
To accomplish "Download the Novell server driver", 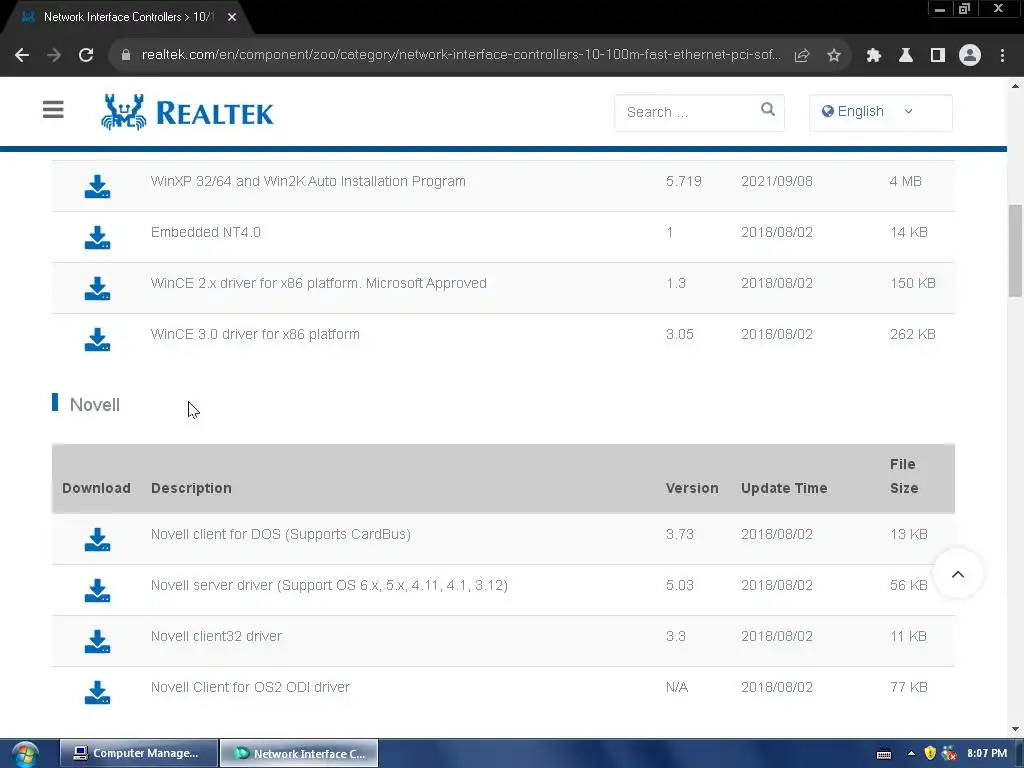I will 97,590.
